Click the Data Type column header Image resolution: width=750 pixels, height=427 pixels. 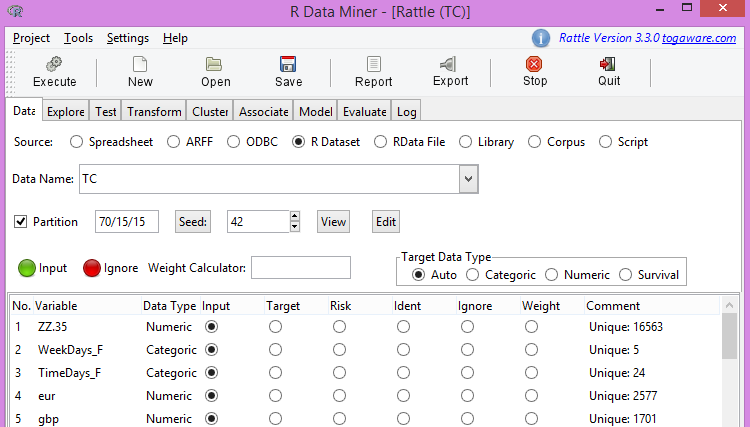pyautogui.click(x=171, y=306)
